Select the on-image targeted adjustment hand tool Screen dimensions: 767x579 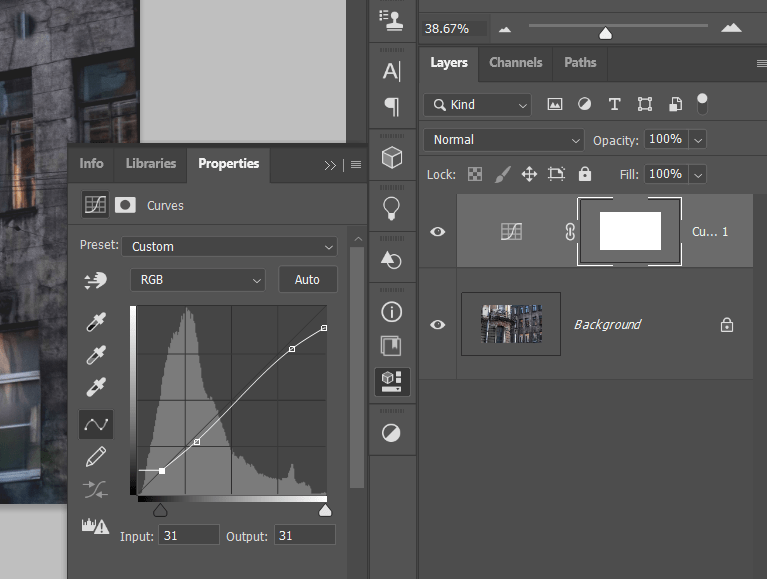pyautogui.click(x=95, y=280)
